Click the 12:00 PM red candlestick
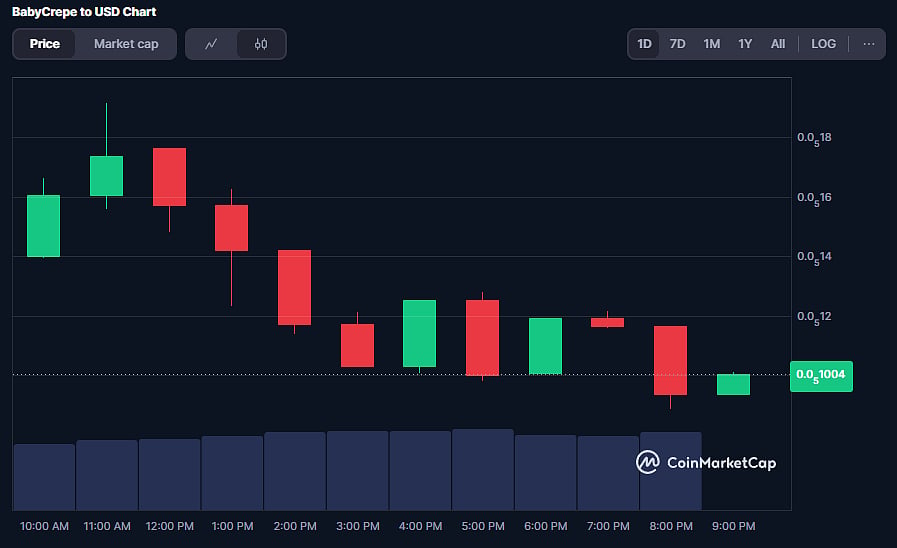This screenshot has width=897, height=548. (169, 177)
